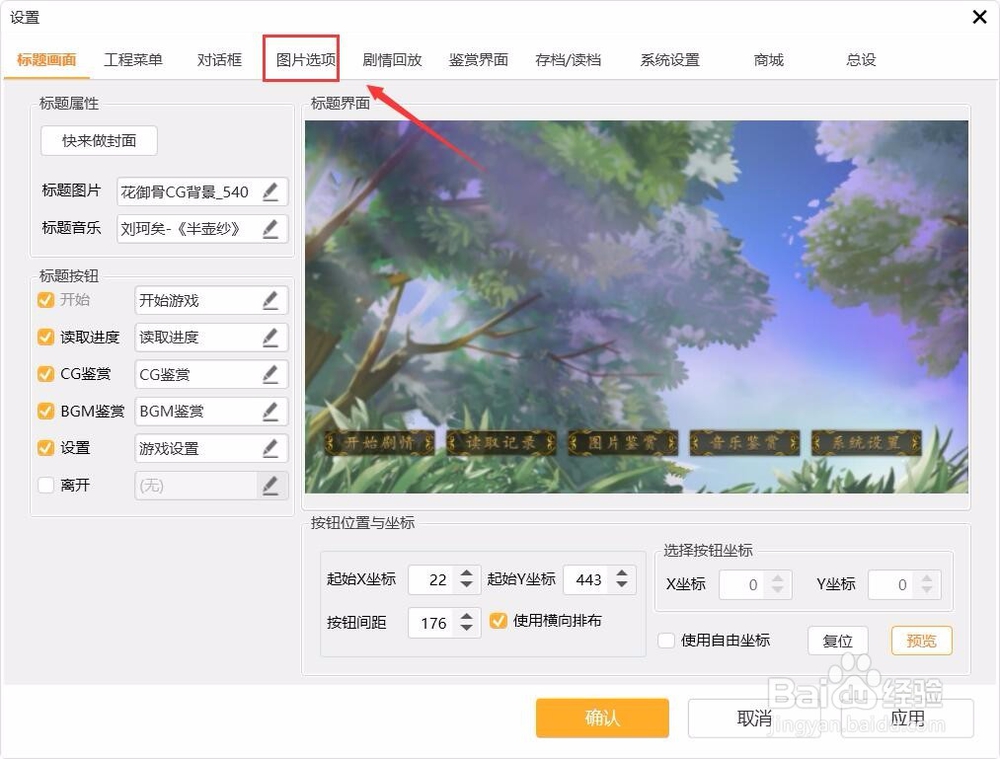
Task: Click 音乐鉴赏 button in title preview
Action: [x=744, y=442]
